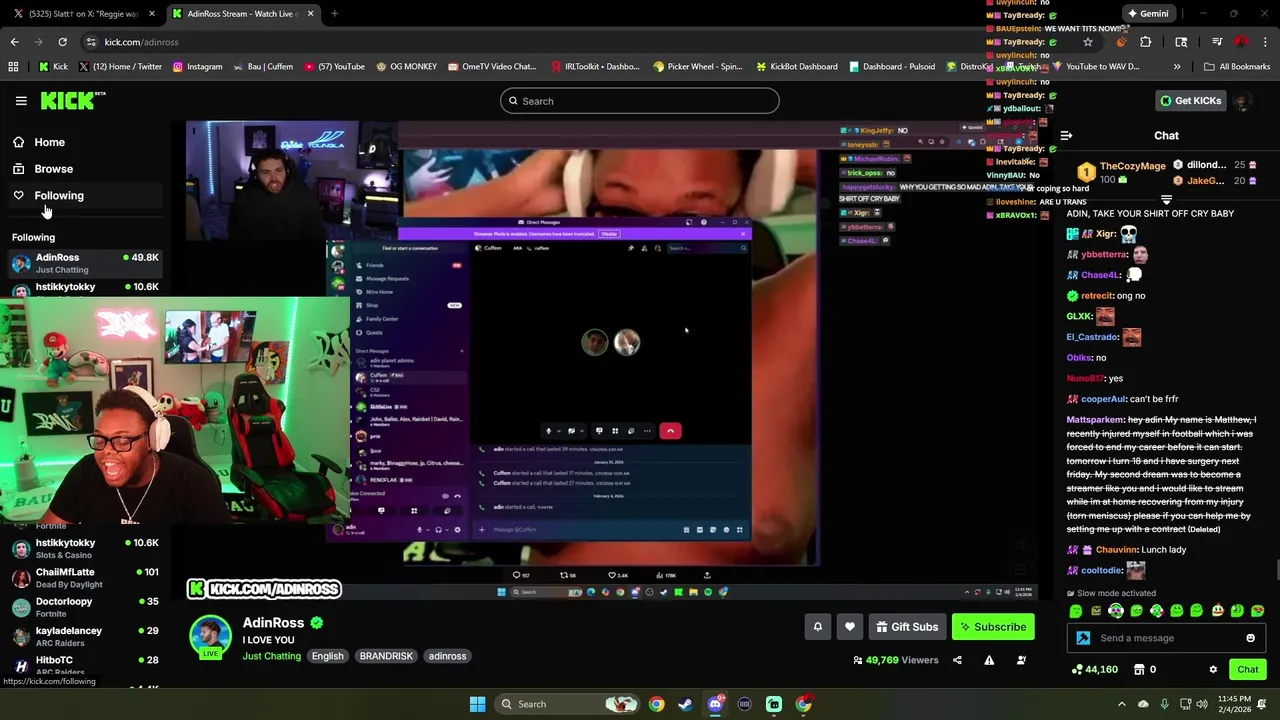Open the KickBot Dashboard bookmark
The height and width of the screenshot is (720, 1280).
point(797,67)
